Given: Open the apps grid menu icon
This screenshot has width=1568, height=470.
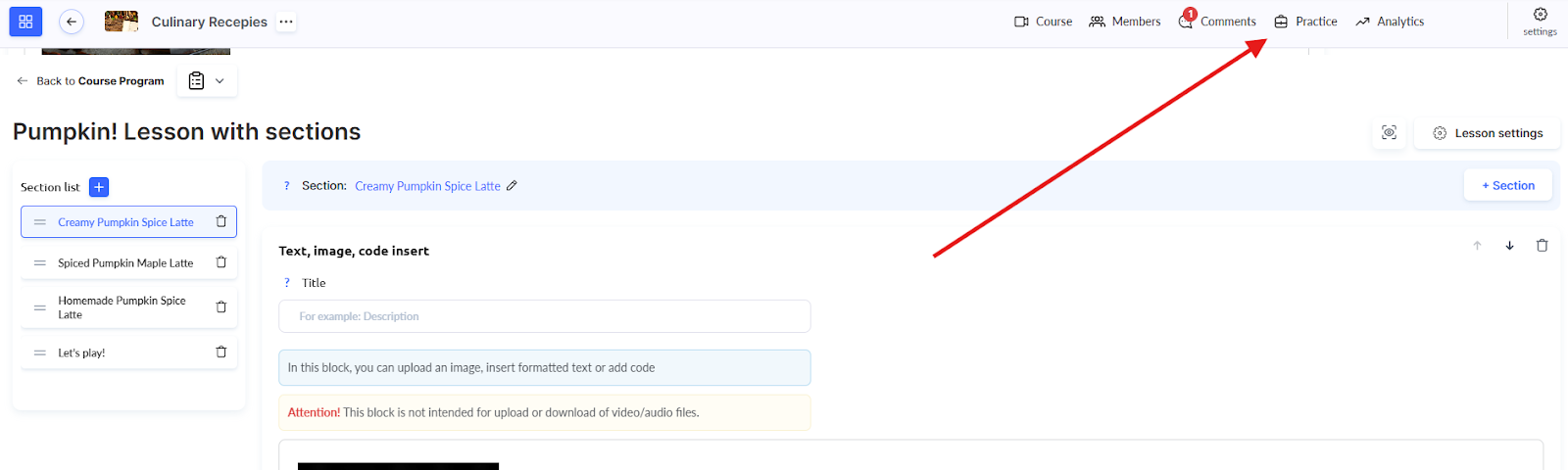Looking at the screenshot, I should pos(25,21).
